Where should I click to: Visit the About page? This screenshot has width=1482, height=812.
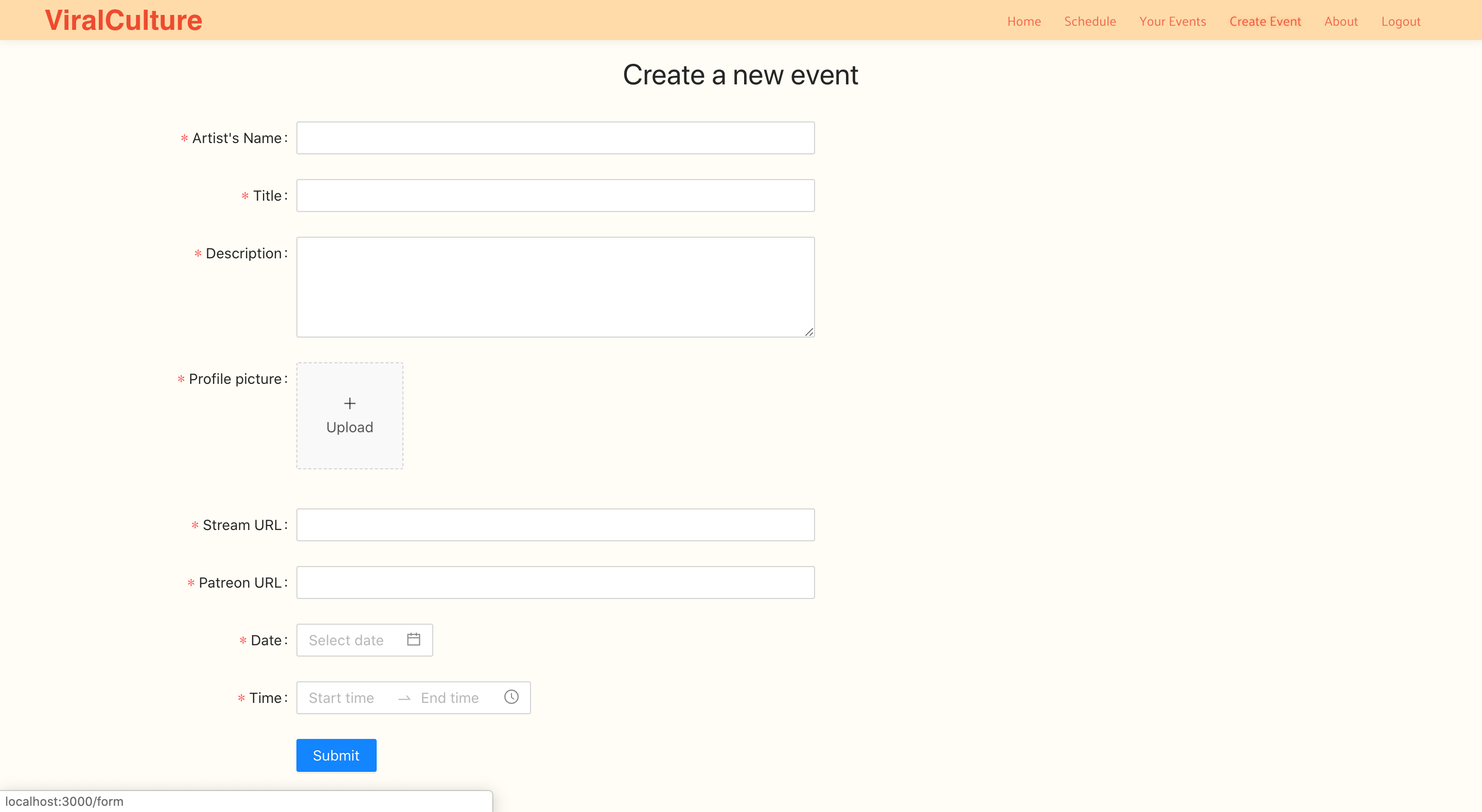[1340, 21]
